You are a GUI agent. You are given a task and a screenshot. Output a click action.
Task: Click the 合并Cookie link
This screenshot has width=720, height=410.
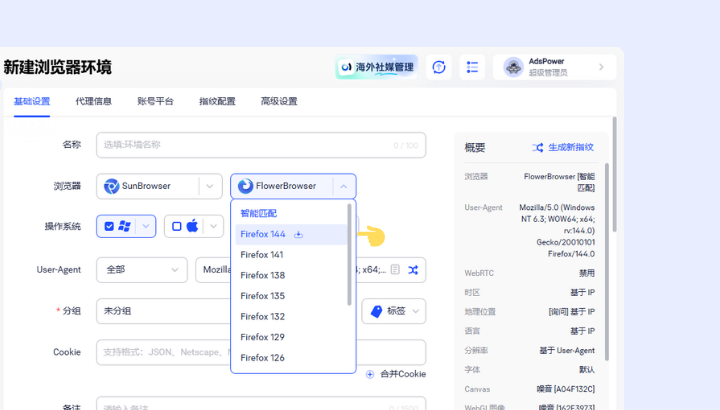pyautogui.click(x=403, y=374)
